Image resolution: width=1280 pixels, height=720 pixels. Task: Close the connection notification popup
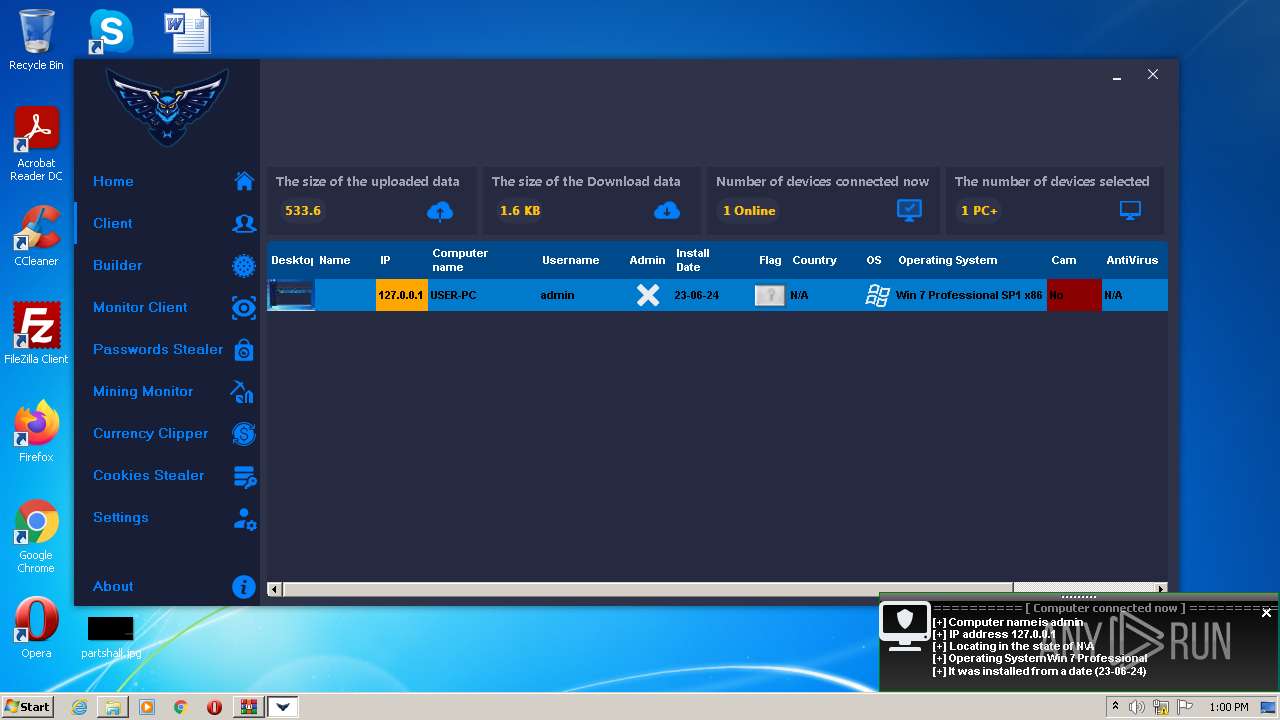pos(1266,613)
